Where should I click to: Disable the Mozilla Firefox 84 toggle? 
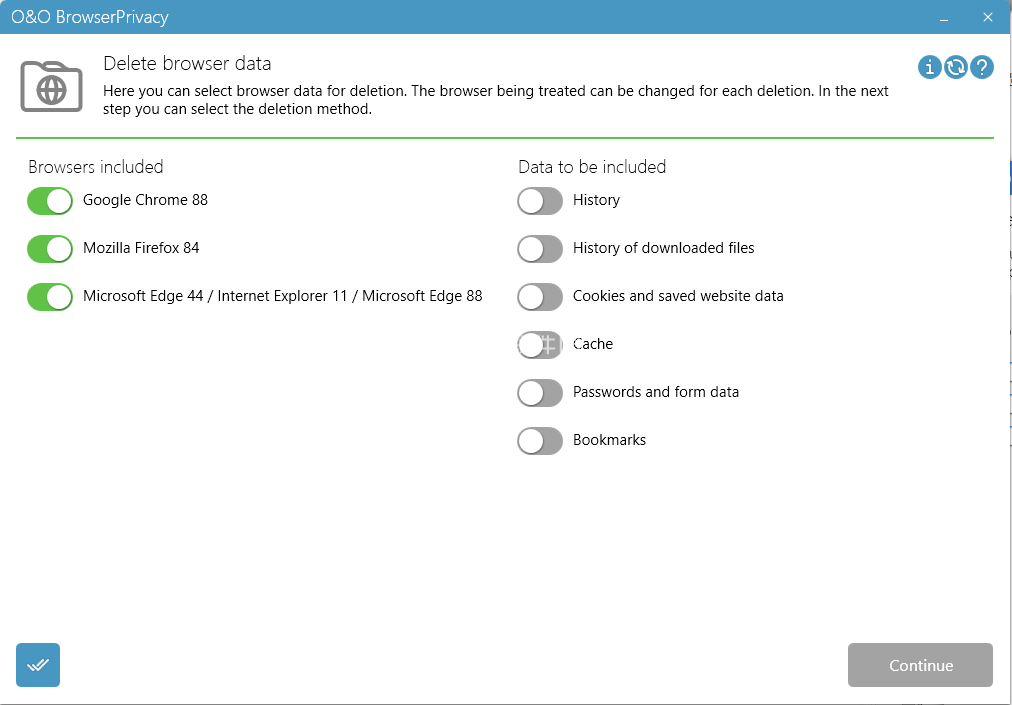tap(50, 249)
